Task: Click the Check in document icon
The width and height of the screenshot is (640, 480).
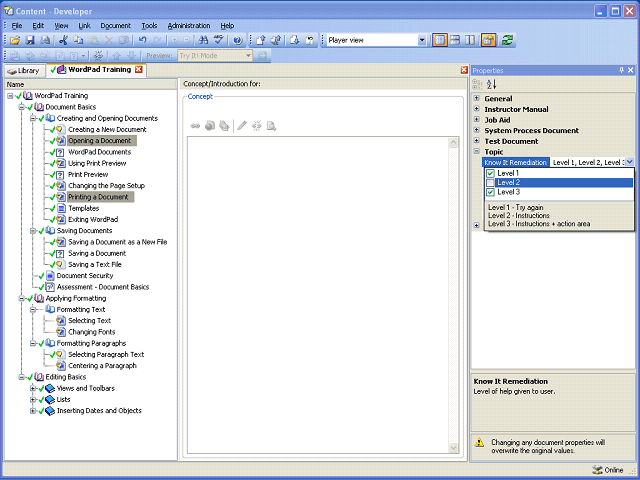Action: click(x=260, y=40)
